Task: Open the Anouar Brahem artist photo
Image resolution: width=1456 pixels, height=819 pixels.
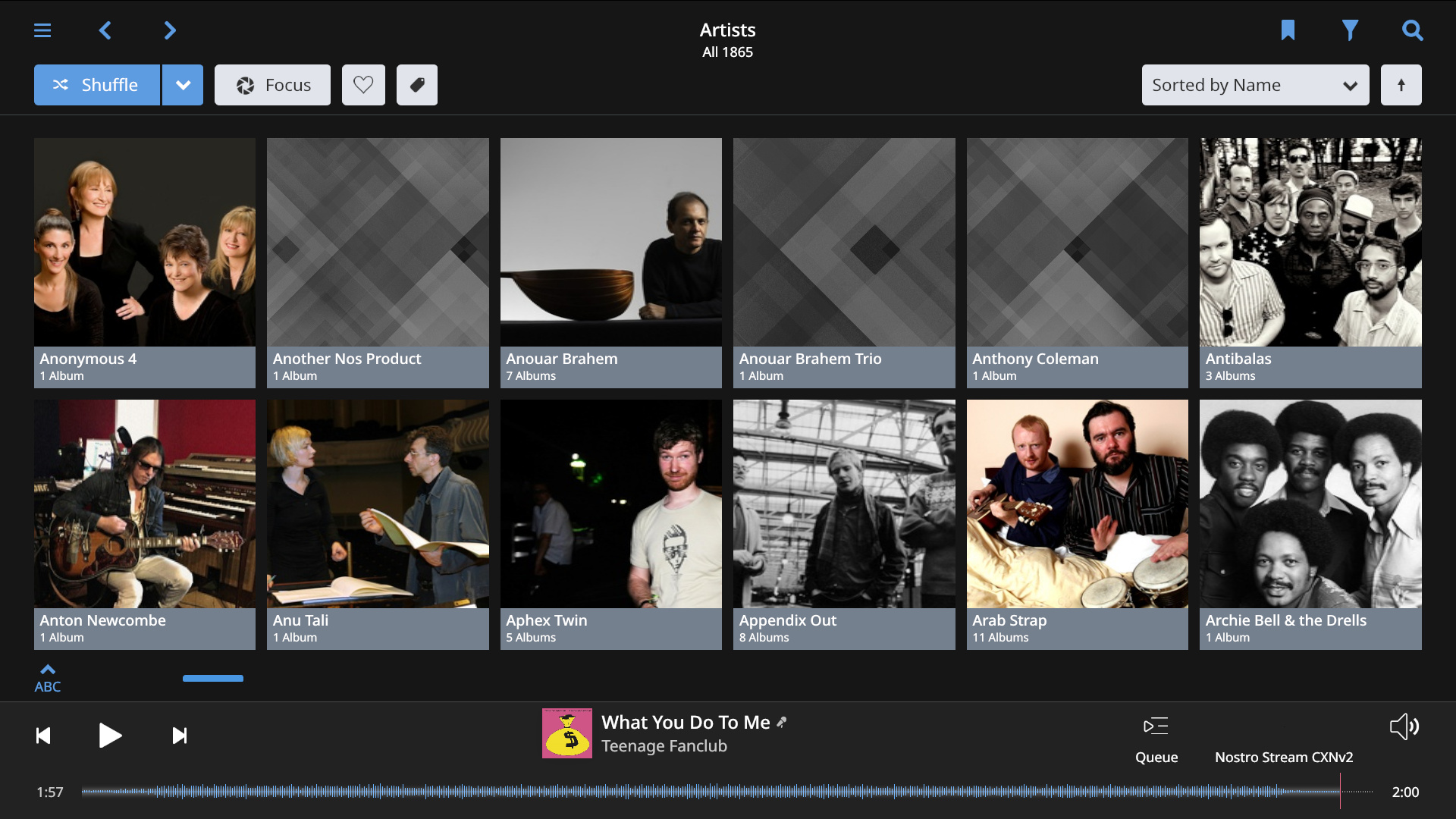Action: 611,242
